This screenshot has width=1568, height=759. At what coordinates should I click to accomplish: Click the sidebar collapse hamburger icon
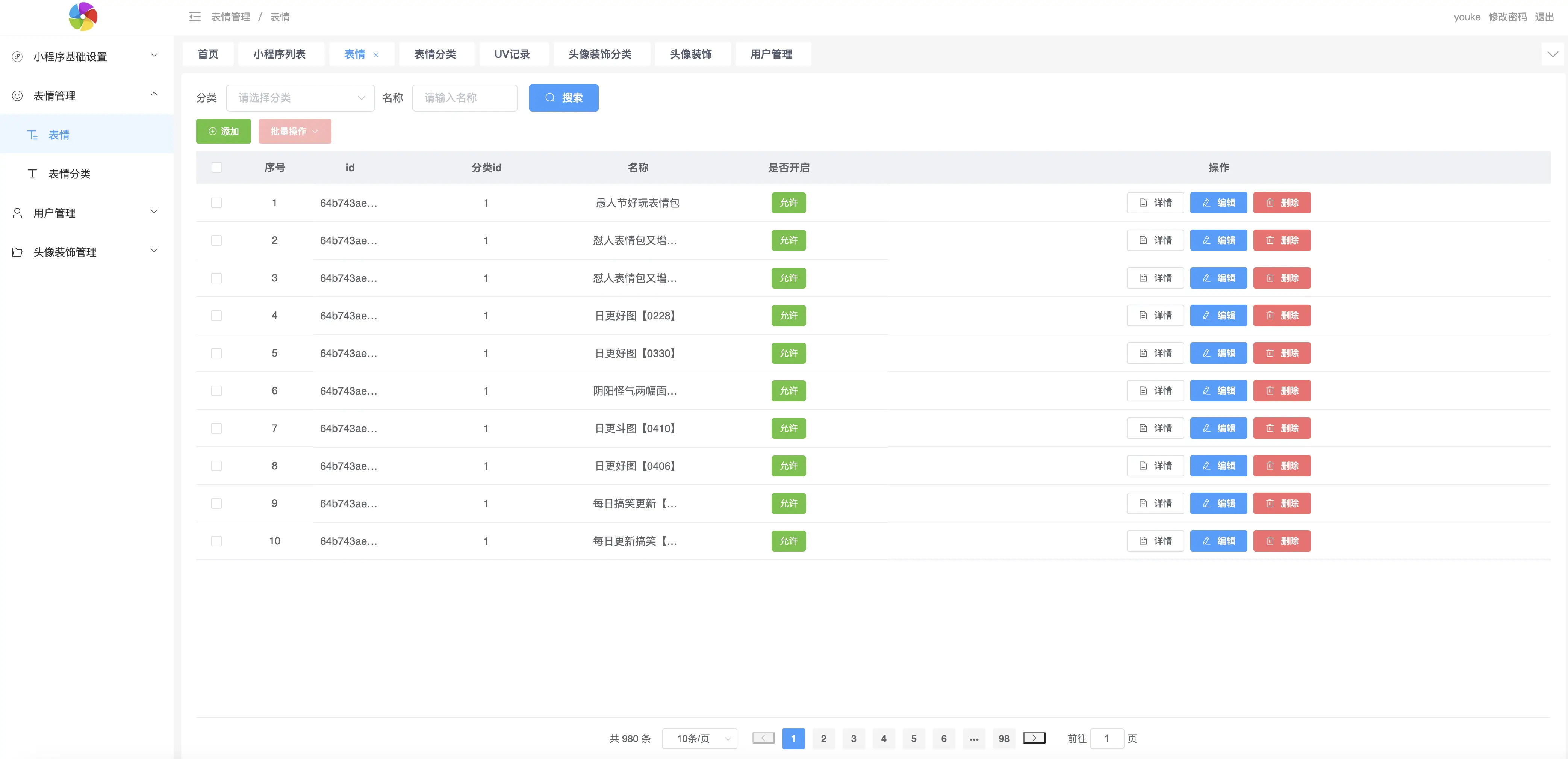pos(195,17)
